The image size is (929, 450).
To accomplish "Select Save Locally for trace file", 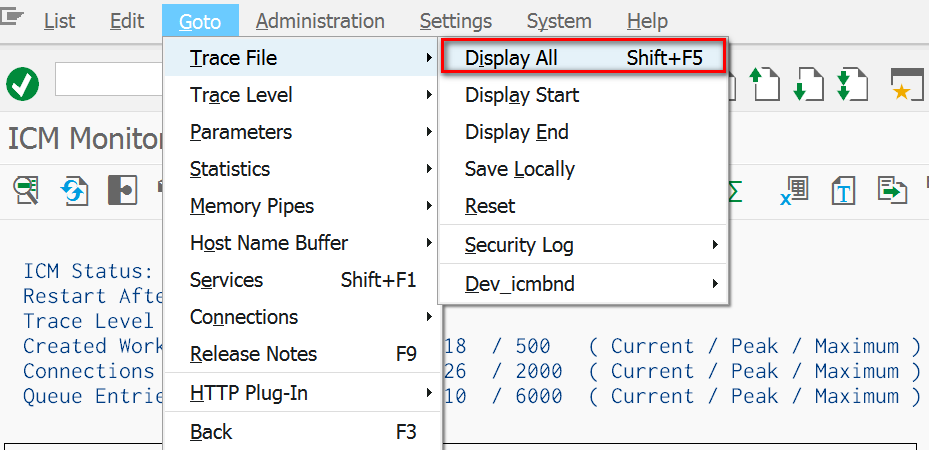I will click(x=583, y=169).
